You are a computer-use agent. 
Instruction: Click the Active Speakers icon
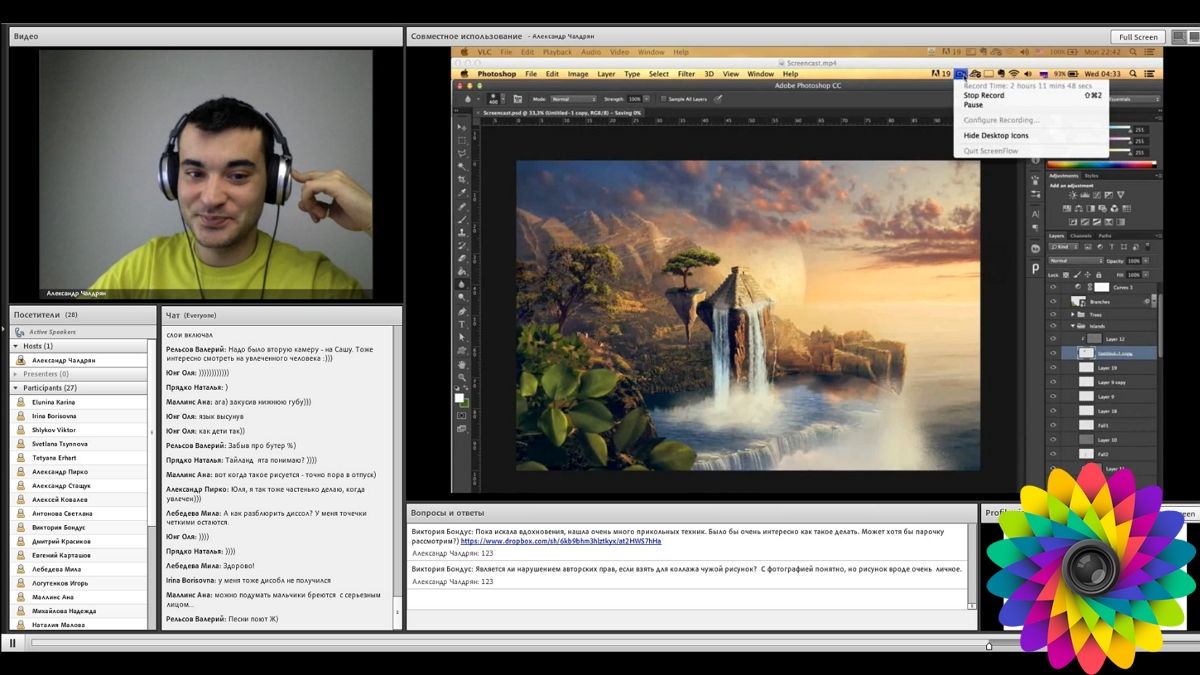pos(21,332)
